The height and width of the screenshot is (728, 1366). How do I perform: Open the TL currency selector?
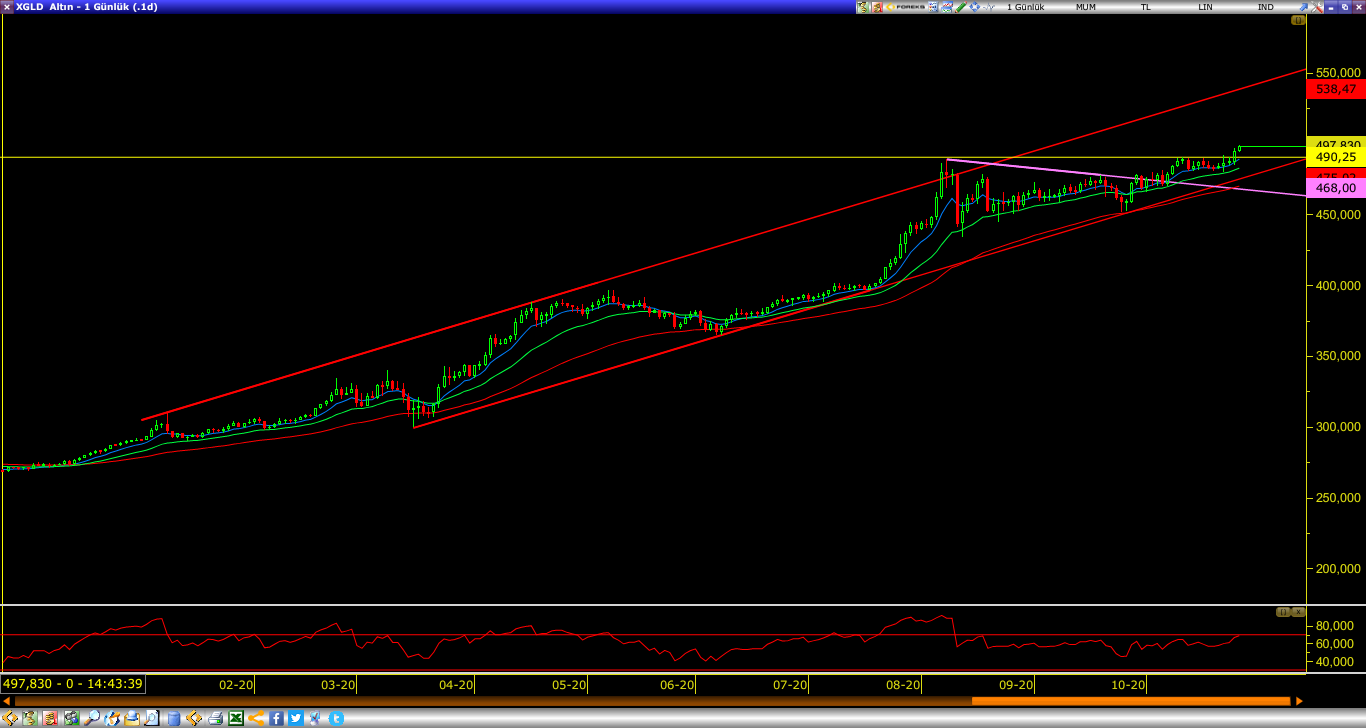point(1146,7)
